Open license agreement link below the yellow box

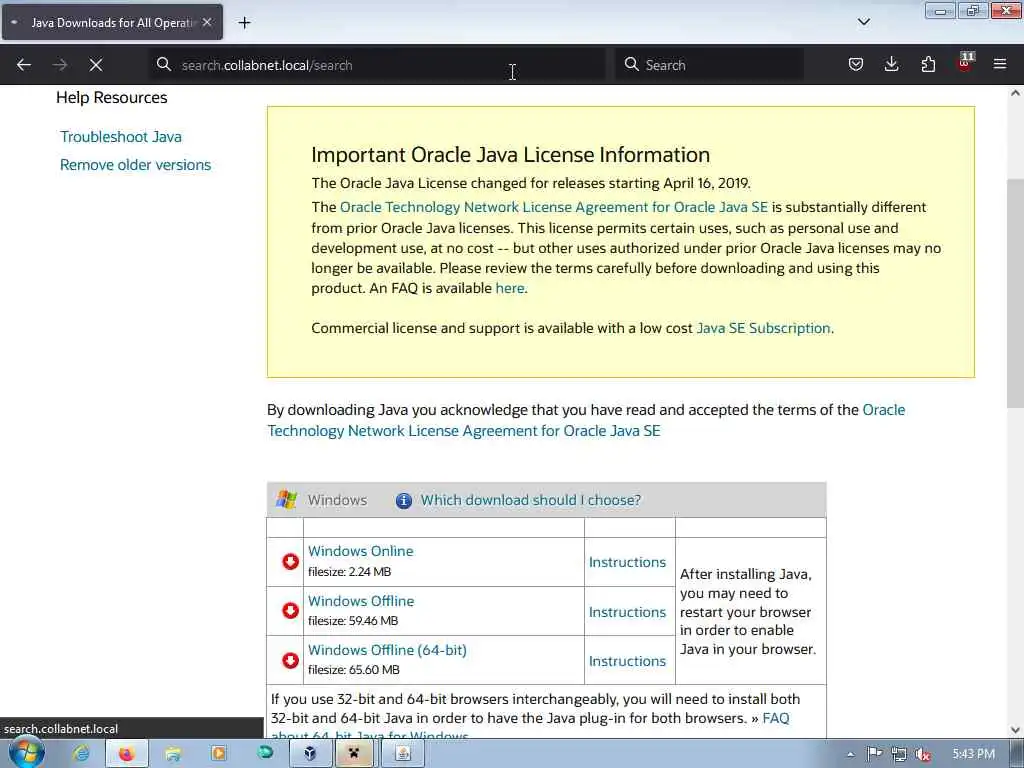586,420
